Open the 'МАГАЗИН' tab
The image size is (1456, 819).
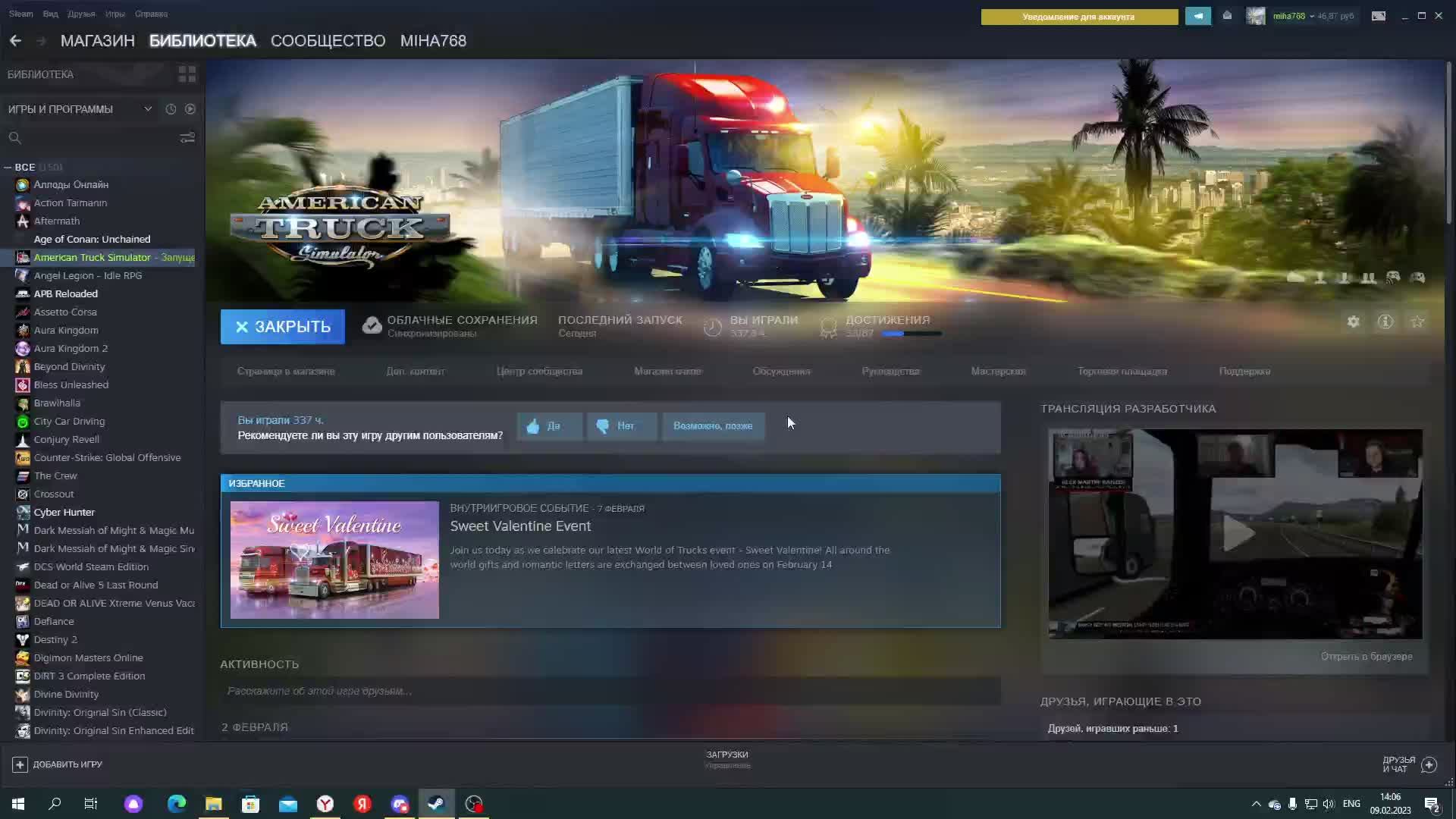click(97, 41)
